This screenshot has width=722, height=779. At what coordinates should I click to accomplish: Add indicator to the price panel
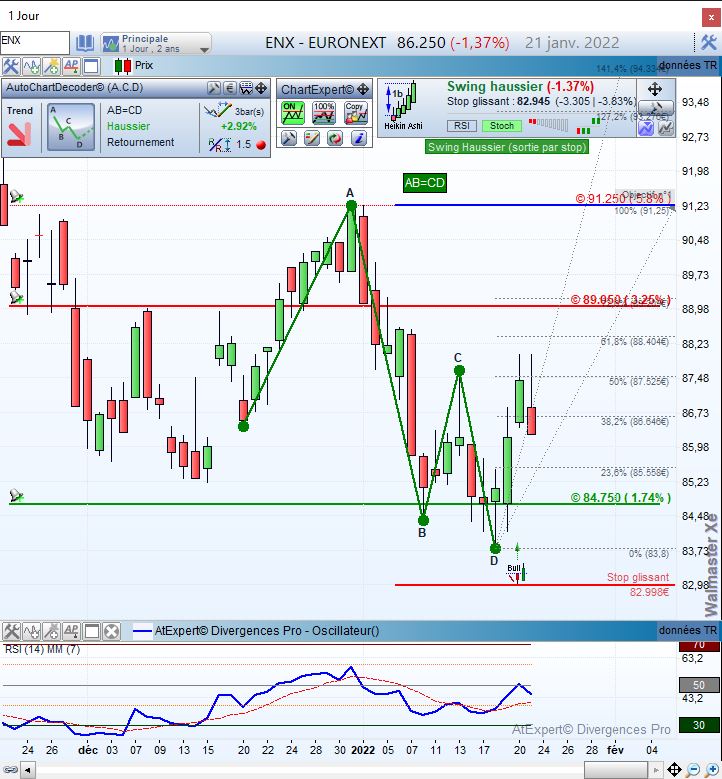31,66
